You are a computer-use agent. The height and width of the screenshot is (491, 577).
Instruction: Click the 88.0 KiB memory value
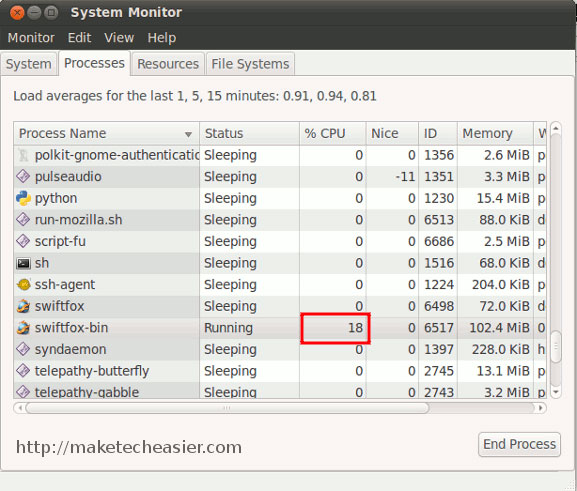click(x=504, y=220)
